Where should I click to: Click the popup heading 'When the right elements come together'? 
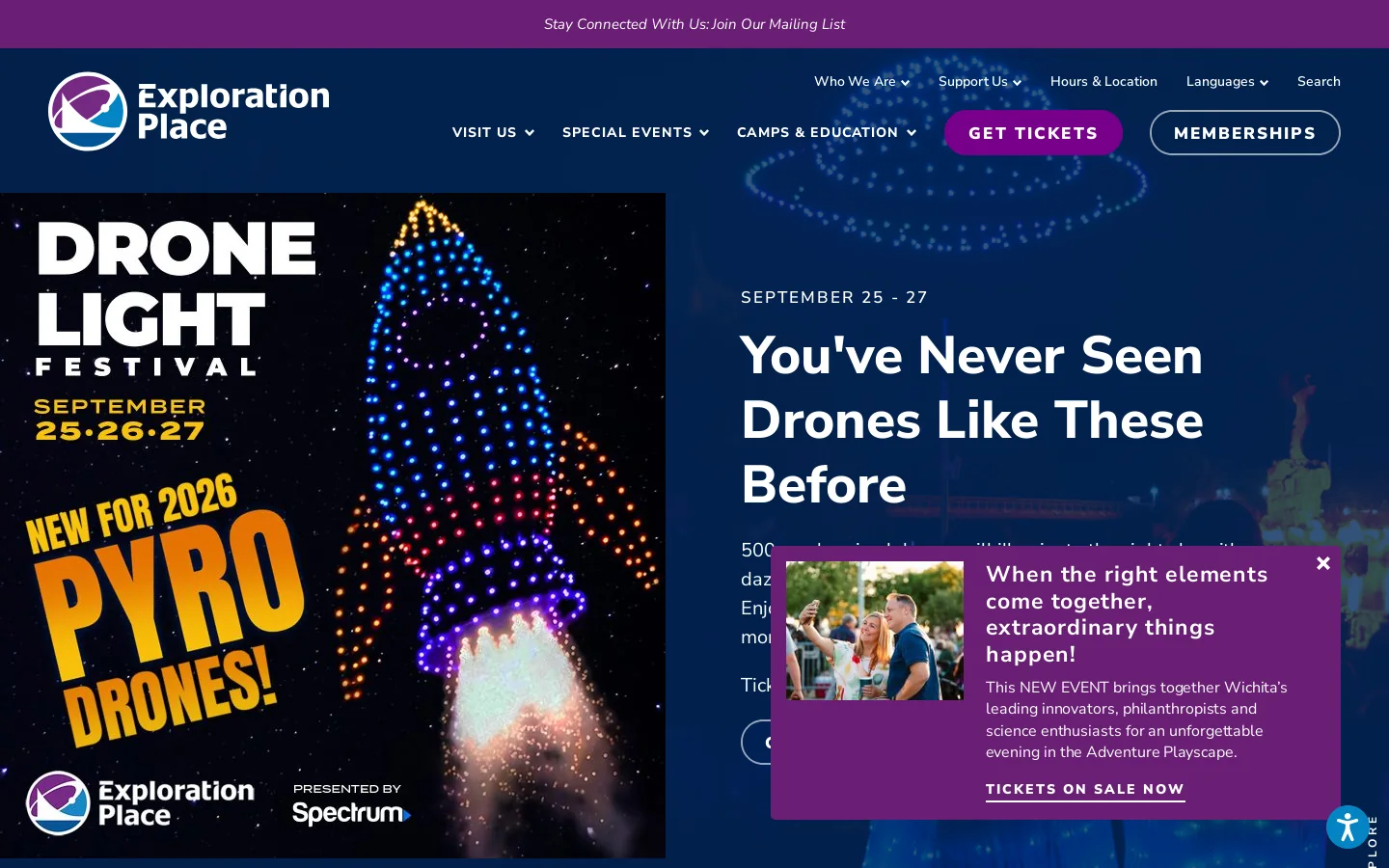[x=1127, y=614]
